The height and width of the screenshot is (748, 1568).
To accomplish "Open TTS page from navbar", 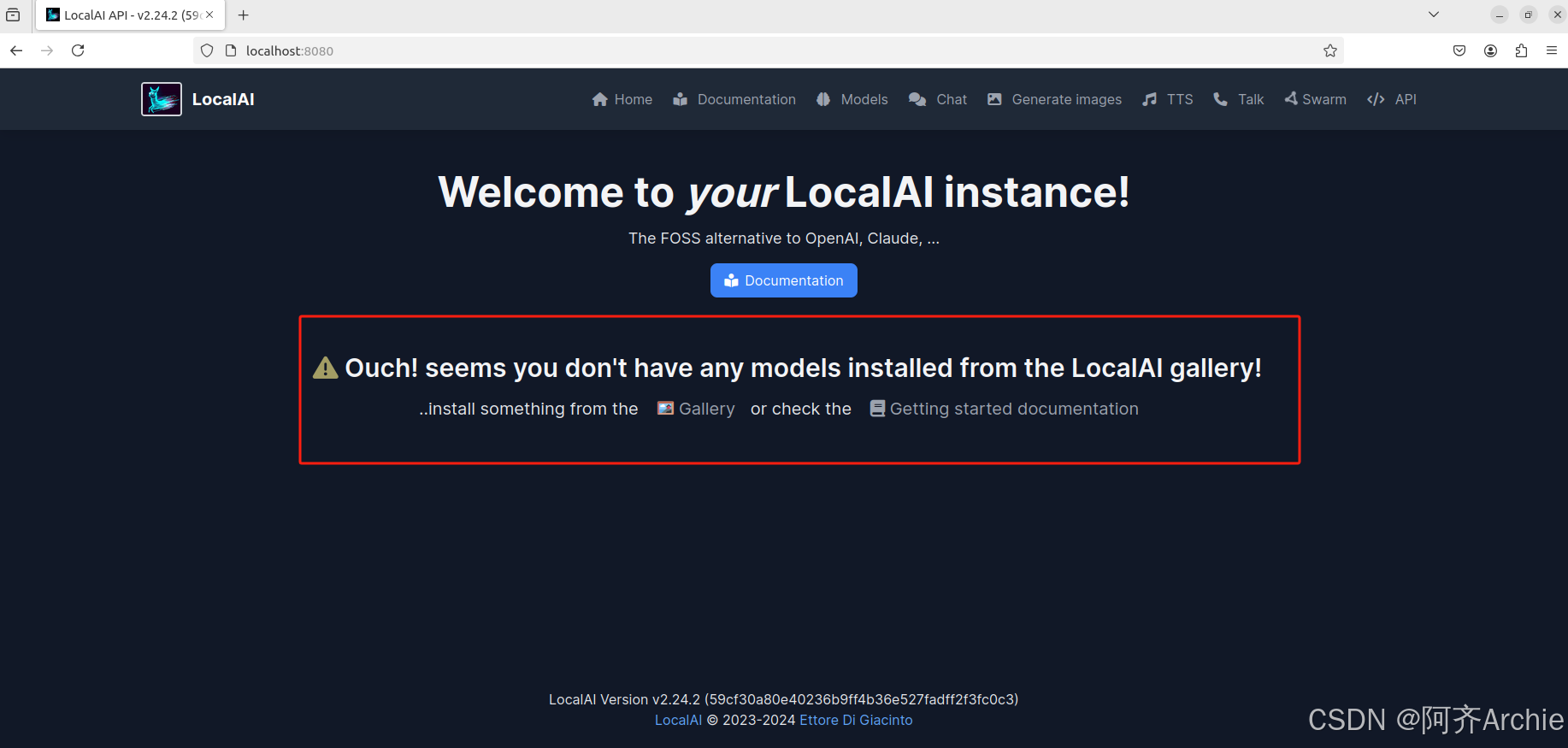I will pos(1168,99).
